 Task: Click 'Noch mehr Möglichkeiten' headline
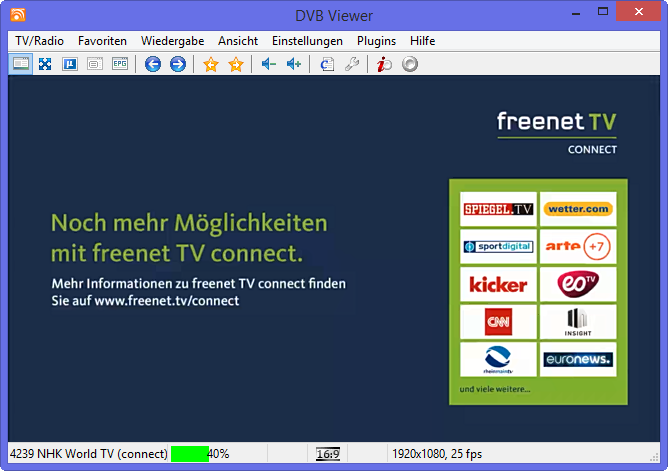click(x=189, y=223)
